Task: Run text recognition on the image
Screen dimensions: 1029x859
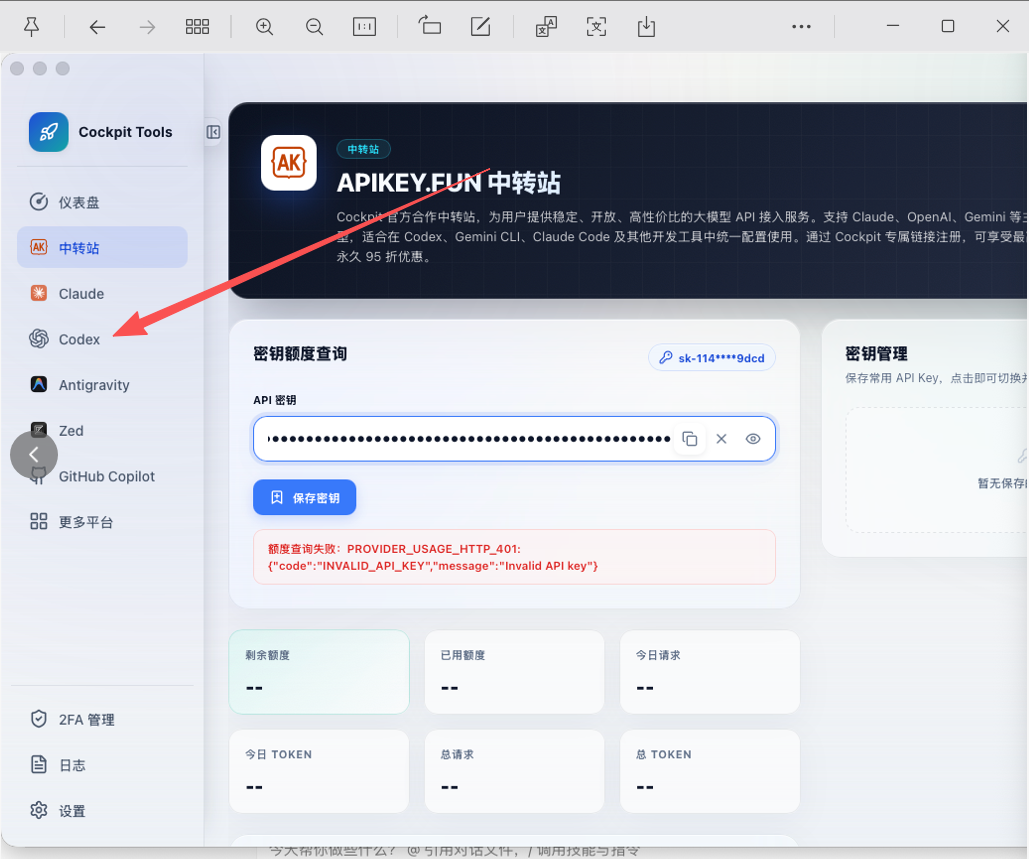Action: point(596,27)
